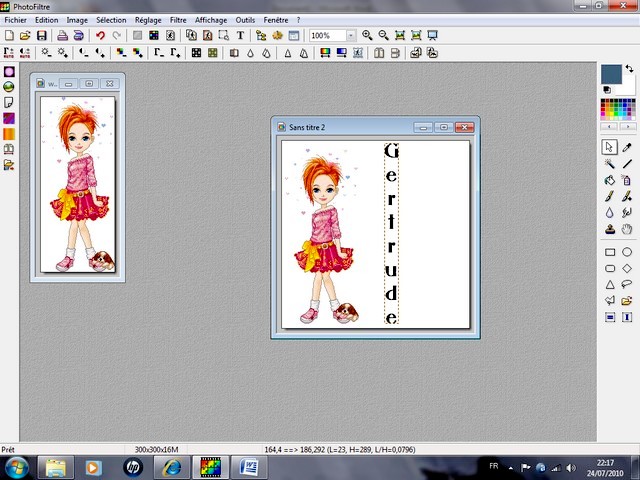Click the blue foreground color swatch
Image resolution: width=640 pixels, height=480 pixels.
(x=611, y=74)
